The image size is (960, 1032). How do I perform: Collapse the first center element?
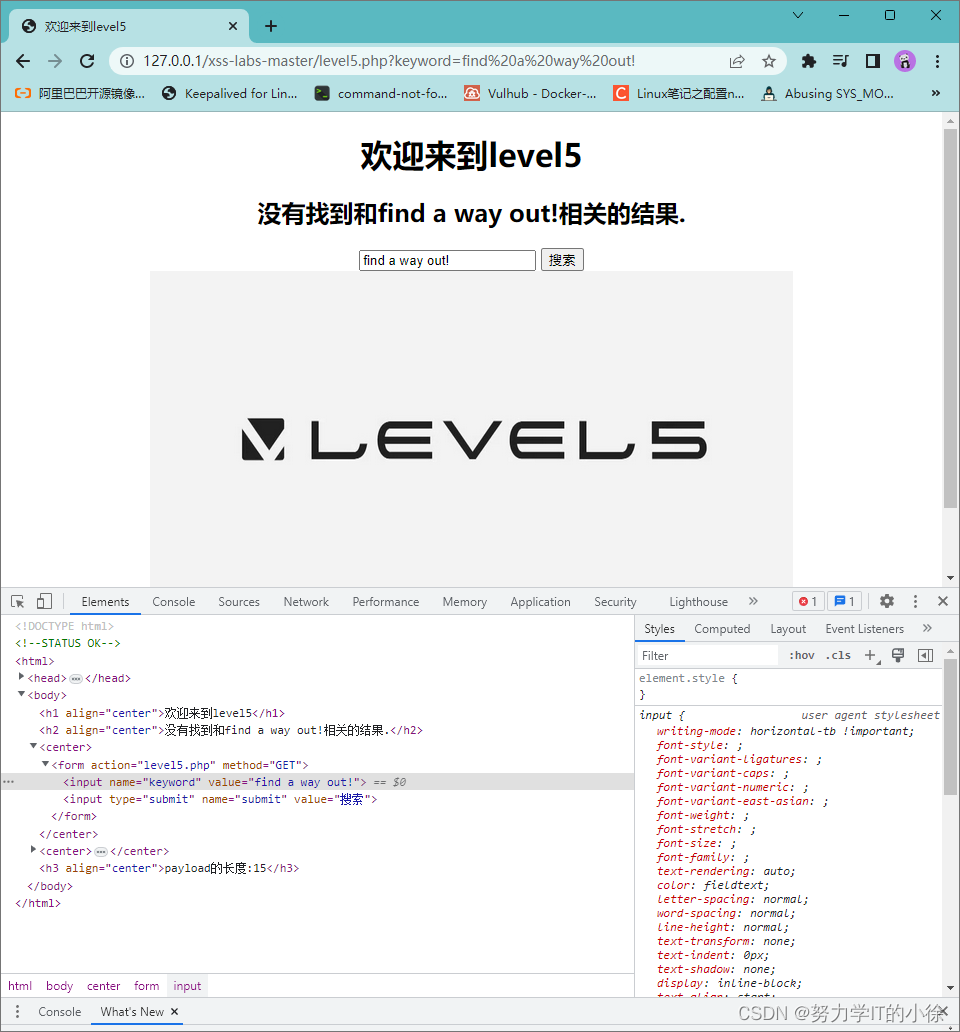[x=33, y=746]
